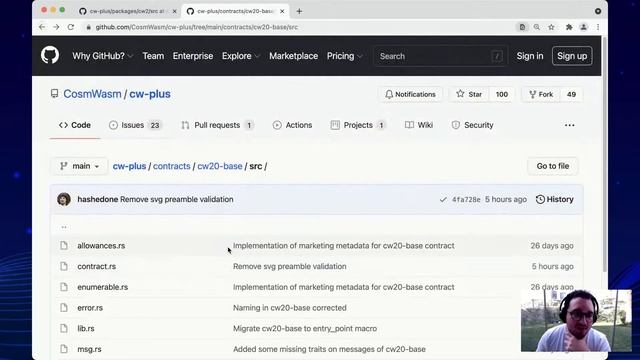640x360 pixels.
Task: Switch to the Issues tab
Action: [135, 125]
